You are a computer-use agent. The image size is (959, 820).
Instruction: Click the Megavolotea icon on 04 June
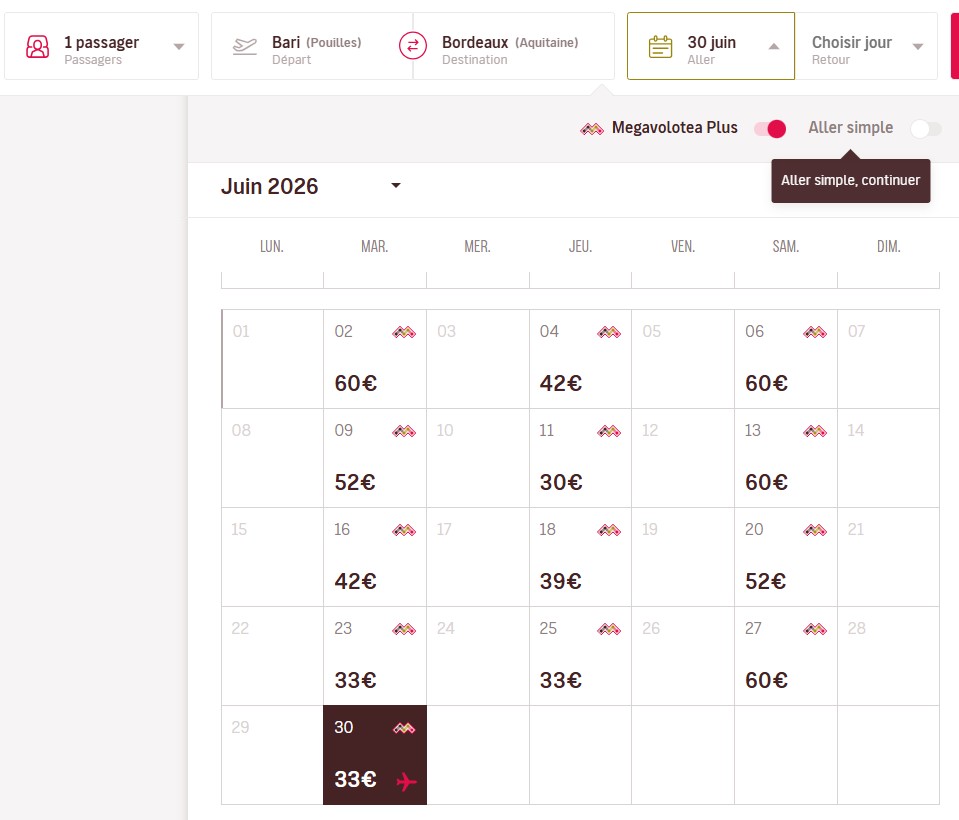point(609,332)
